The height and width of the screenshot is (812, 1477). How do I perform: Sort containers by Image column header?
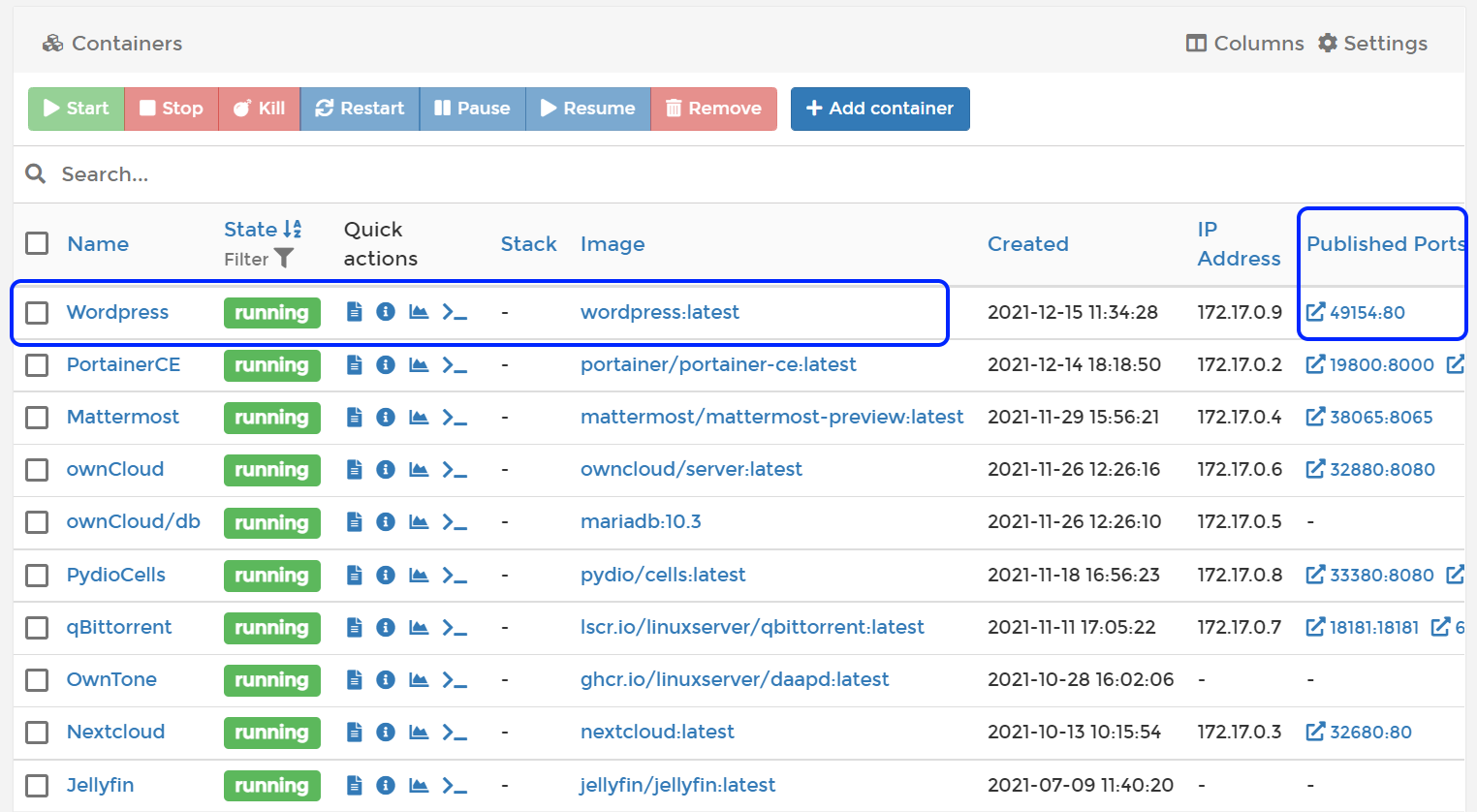(612, 244)
